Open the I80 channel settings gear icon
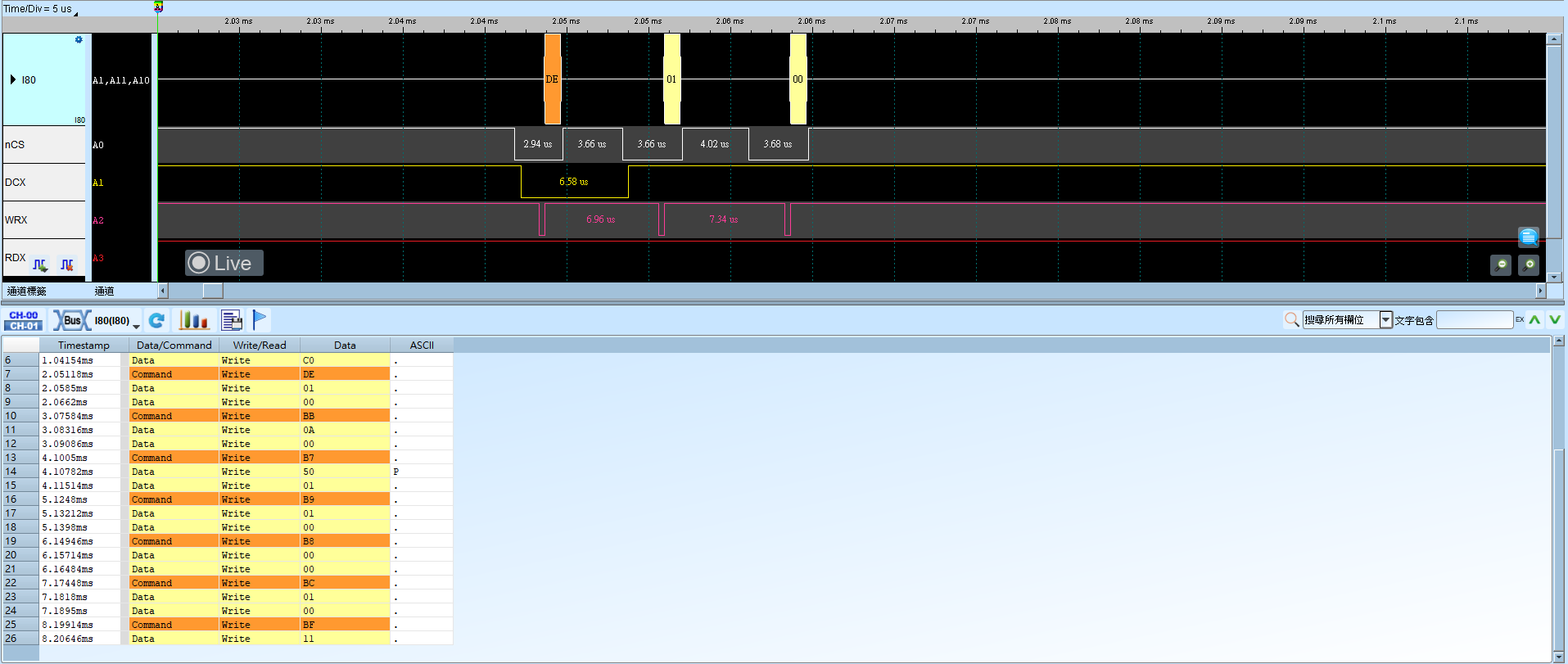 pyautogui.click(x=79, y=39)
